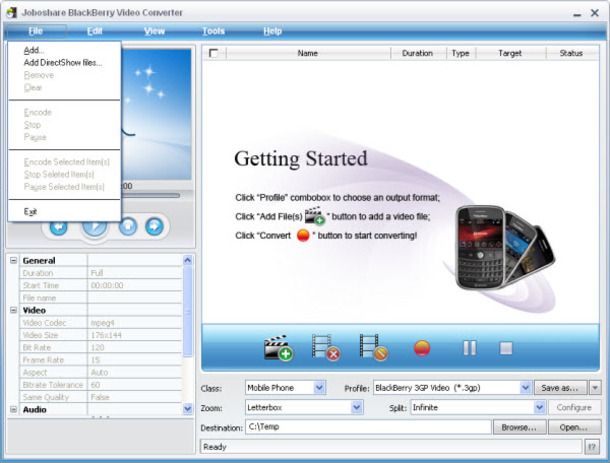This screenshot has width=610, height=463.
Task: Click the help icon beside the Ready status bar
Action: click(x=592, y=447)
